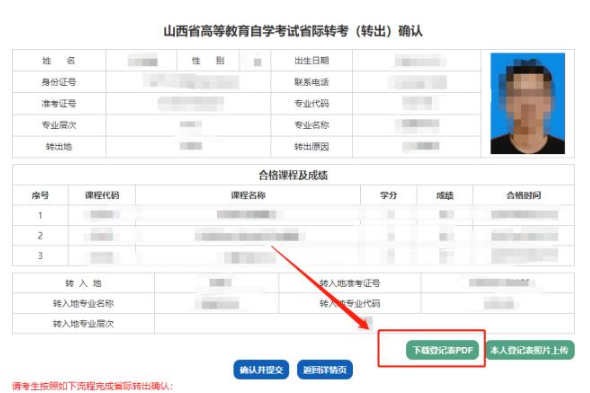Click the 返回详情页 button

coord(325,370)
